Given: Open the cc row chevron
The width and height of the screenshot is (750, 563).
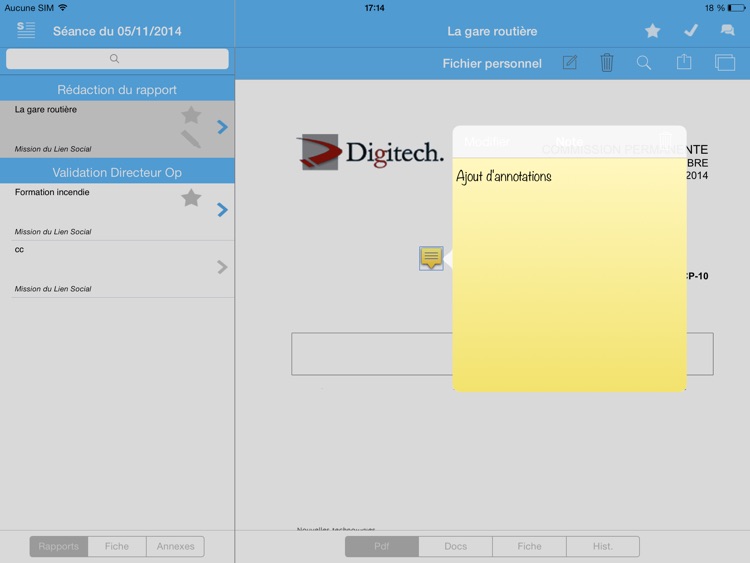Looking at the screenshot, I should [222, 267].
